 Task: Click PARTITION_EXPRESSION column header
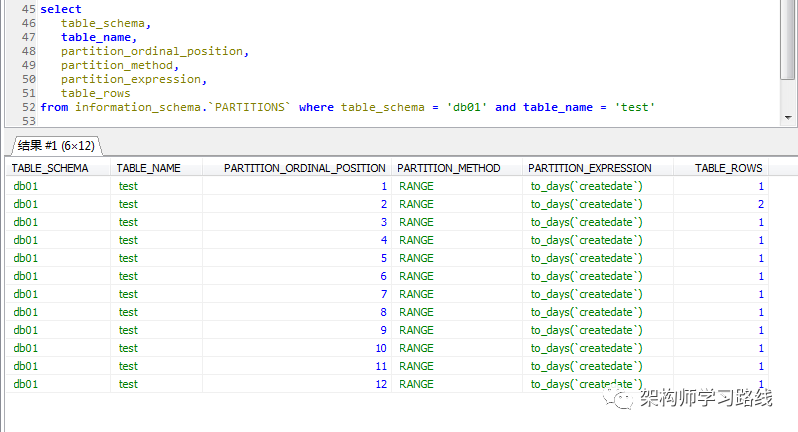click(x=597, y=168)
